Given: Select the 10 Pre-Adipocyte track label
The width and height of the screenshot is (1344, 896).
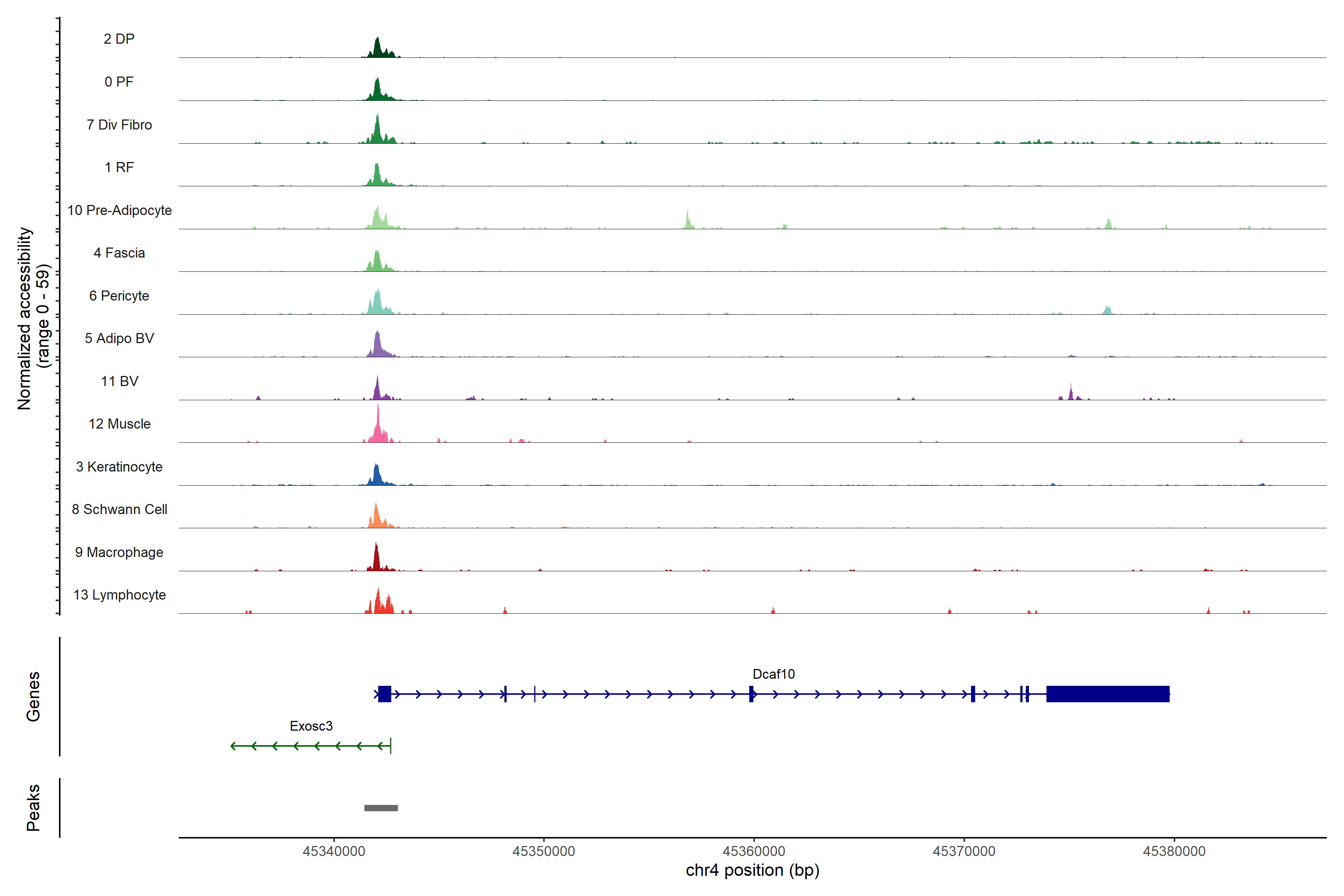Looking at the screenshot, I should pos(119,210).
